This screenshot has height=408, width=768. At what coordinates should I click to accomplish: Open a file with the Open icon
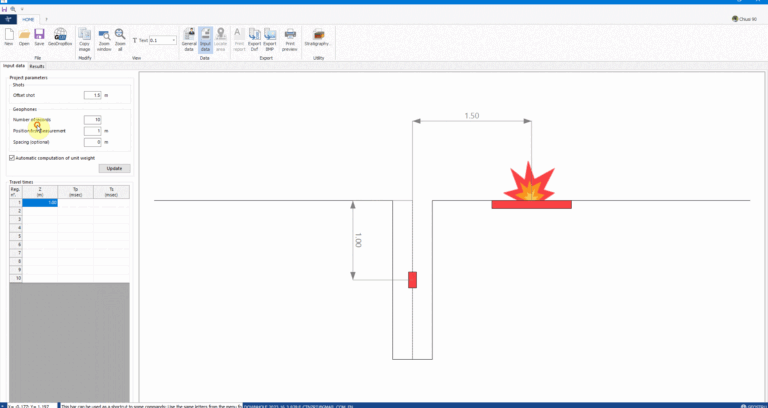[x=24, y=36]
